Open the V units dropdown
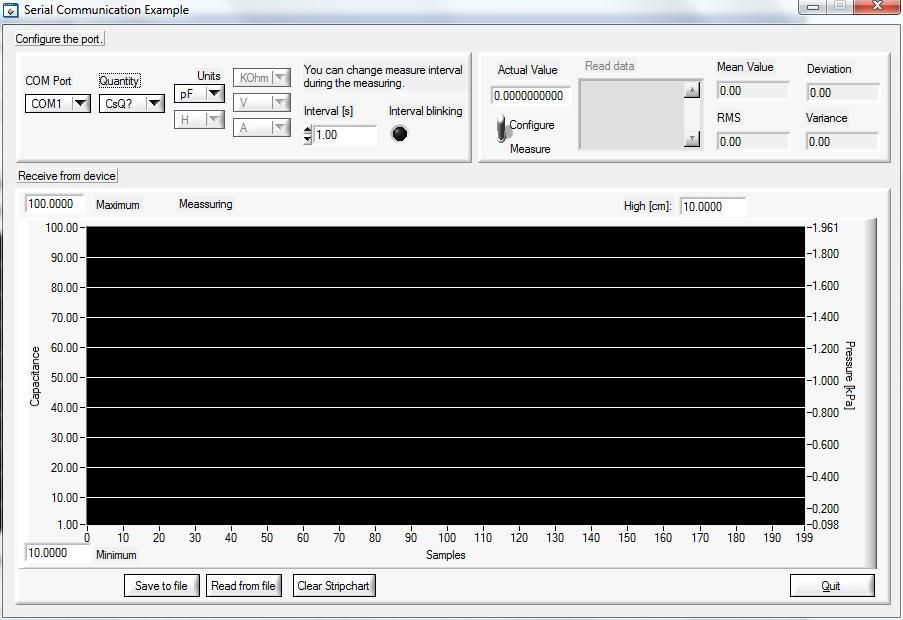Viewport: 903px width, 620px height. click(x=261, y=102)
